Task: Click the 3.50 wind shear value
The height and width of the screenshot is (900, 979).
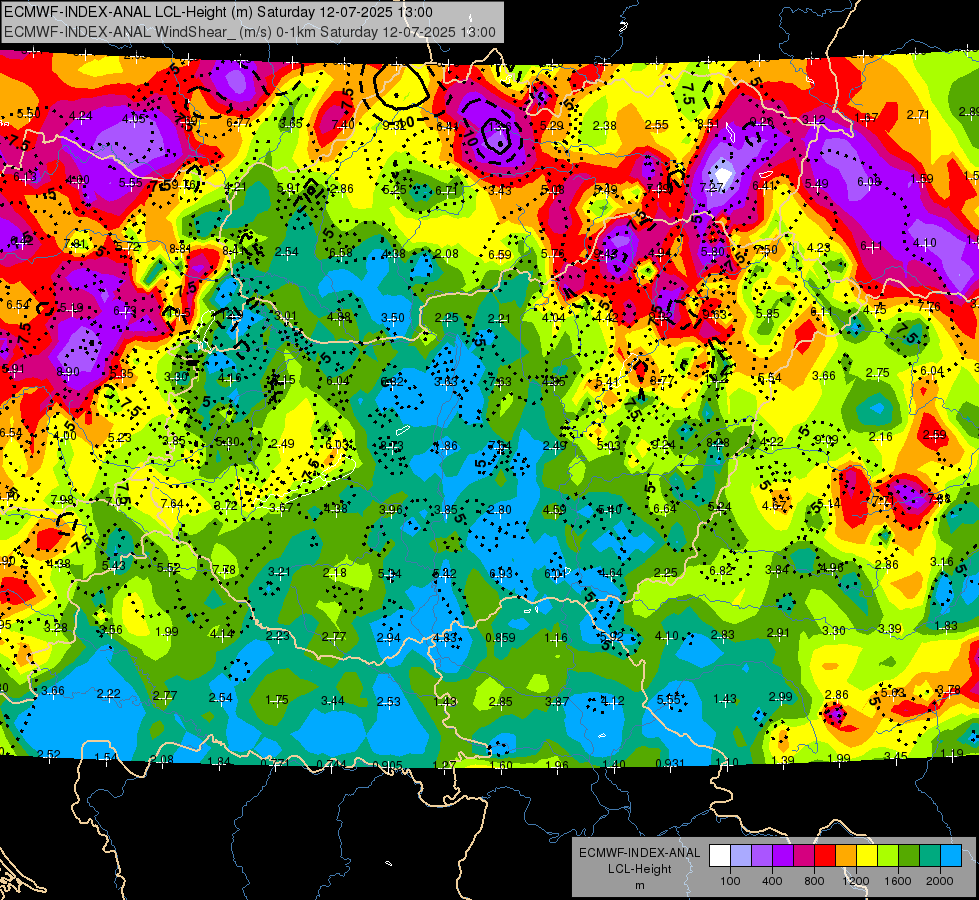Action: coord(393,318)
